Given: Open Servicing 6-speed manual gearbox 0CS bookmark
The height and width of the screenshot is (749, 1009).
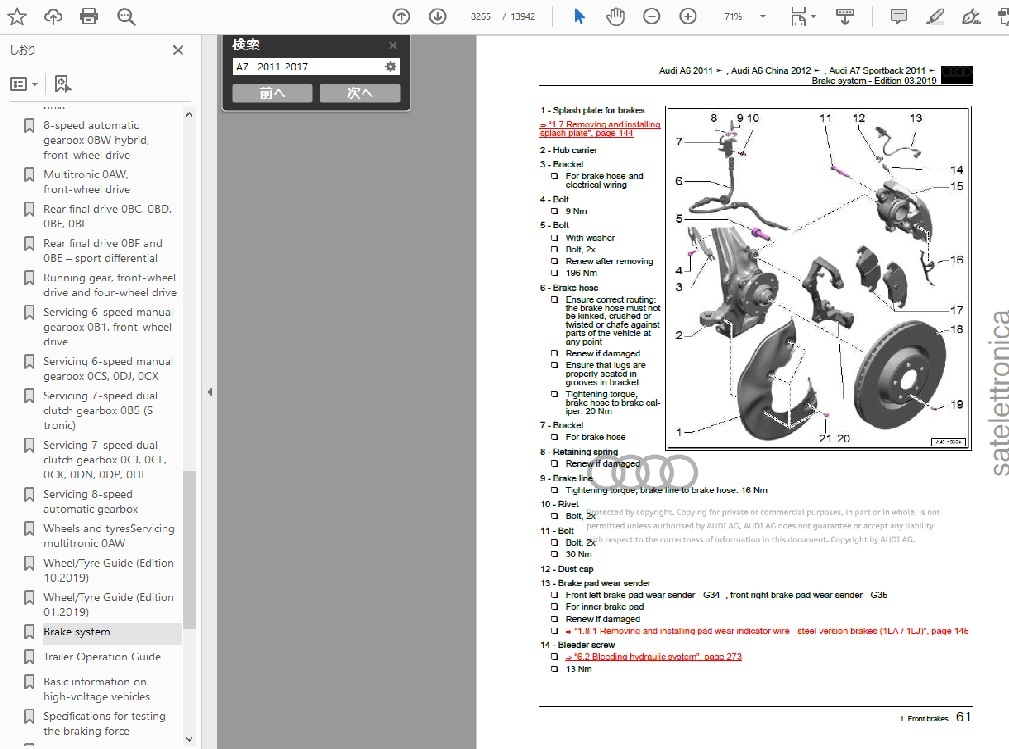Looking at the screenshot, I should (107, 369).
